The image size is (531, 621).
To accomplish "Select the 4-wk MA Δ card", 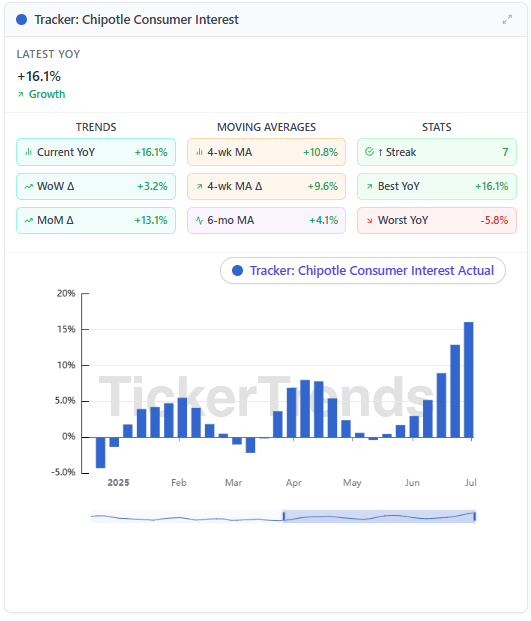I will (266, 186).
